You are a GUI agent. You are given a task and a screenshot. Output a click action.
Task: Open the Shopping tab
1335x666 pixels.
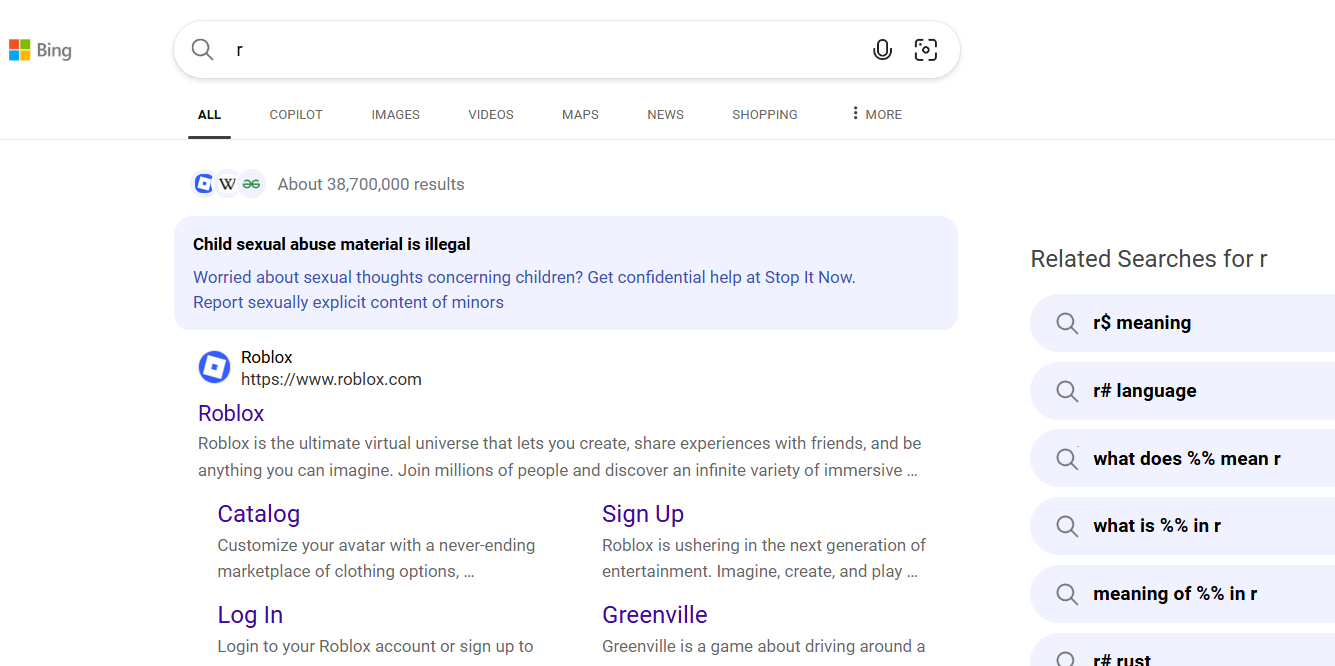[765, 115]
